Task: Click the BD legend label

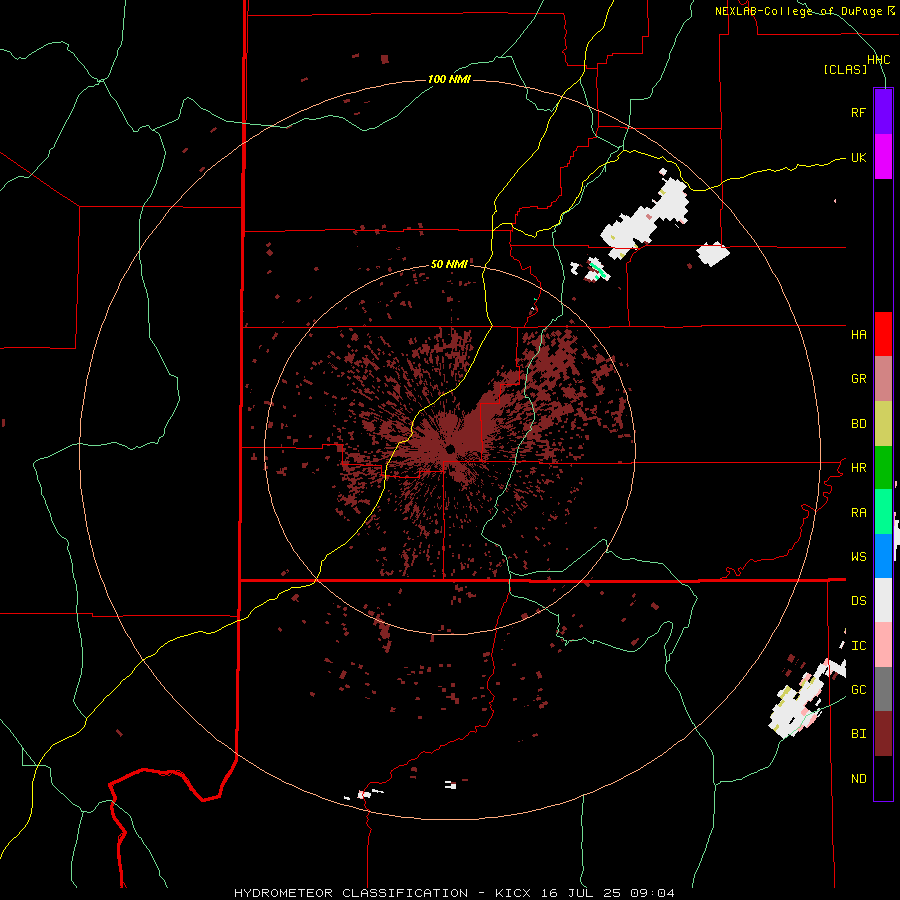Action: click(x=858, y=424)
